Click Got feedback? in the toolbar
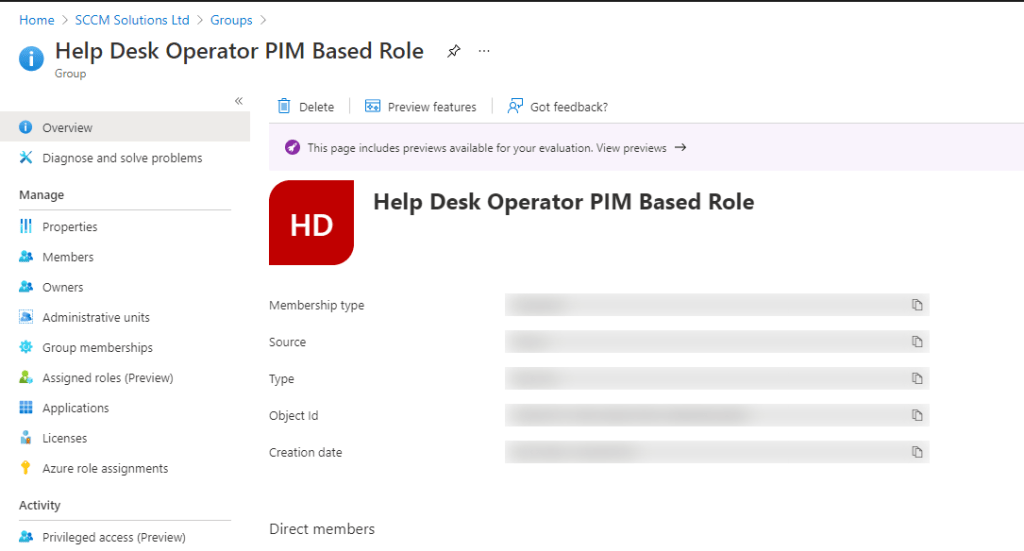The height and width of the screenshot is (551, 1024). coord(558,107)
